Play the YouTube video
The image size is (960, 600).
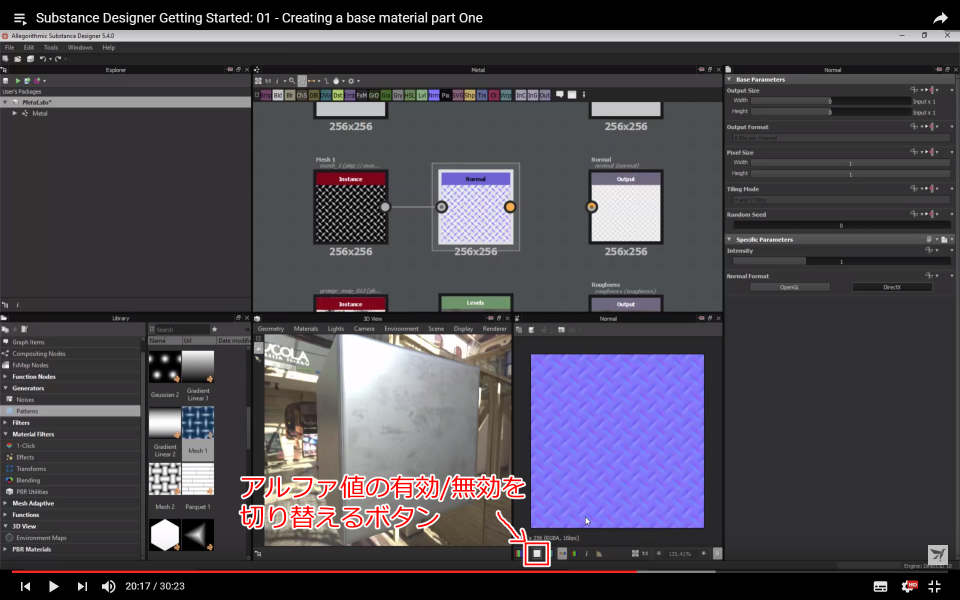(x=53, y=587)
